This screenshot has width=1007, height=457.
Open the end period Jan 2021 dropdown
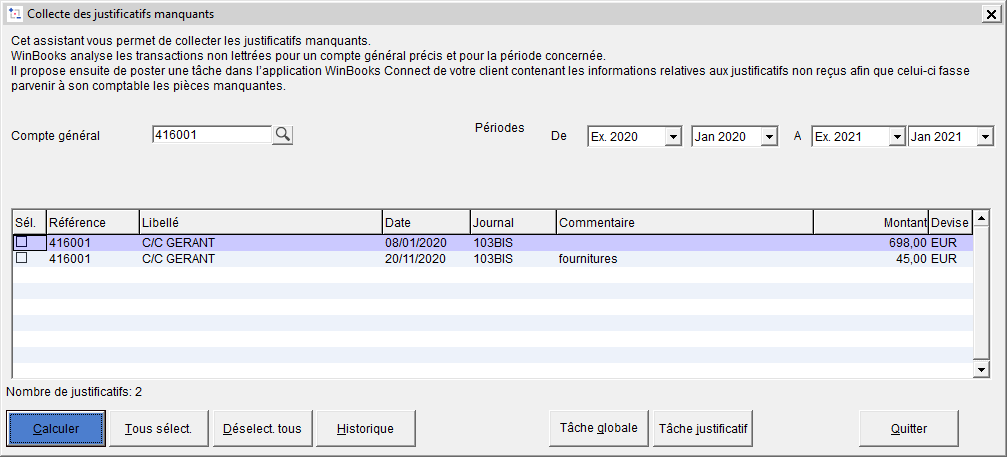tap(984, 137)
